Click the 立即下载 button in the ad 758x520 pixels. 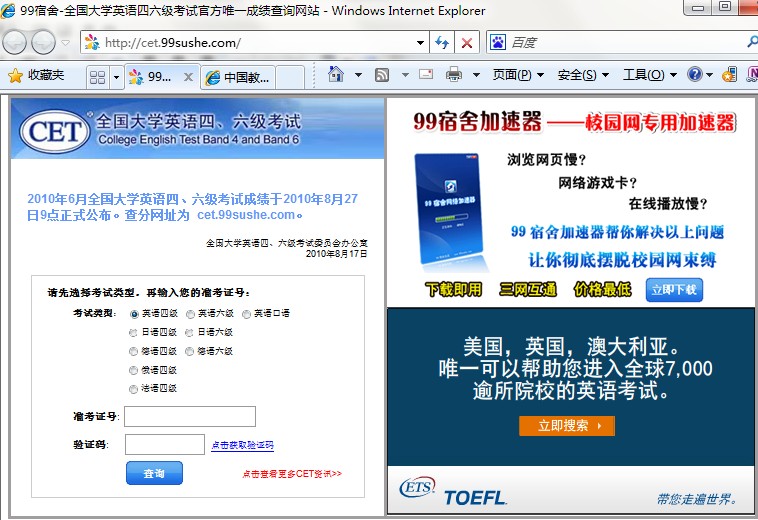[674, 290]
